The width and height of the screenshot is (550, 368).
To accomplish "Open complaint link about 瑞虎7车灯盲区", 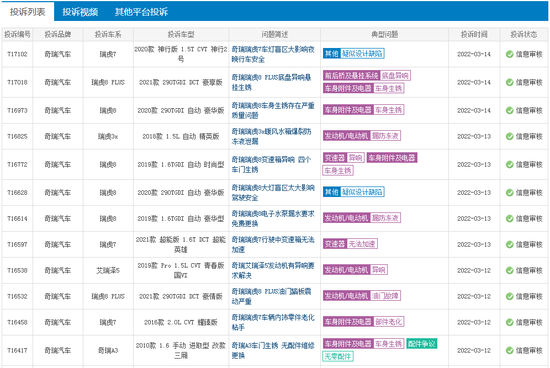I will point(273,54).
